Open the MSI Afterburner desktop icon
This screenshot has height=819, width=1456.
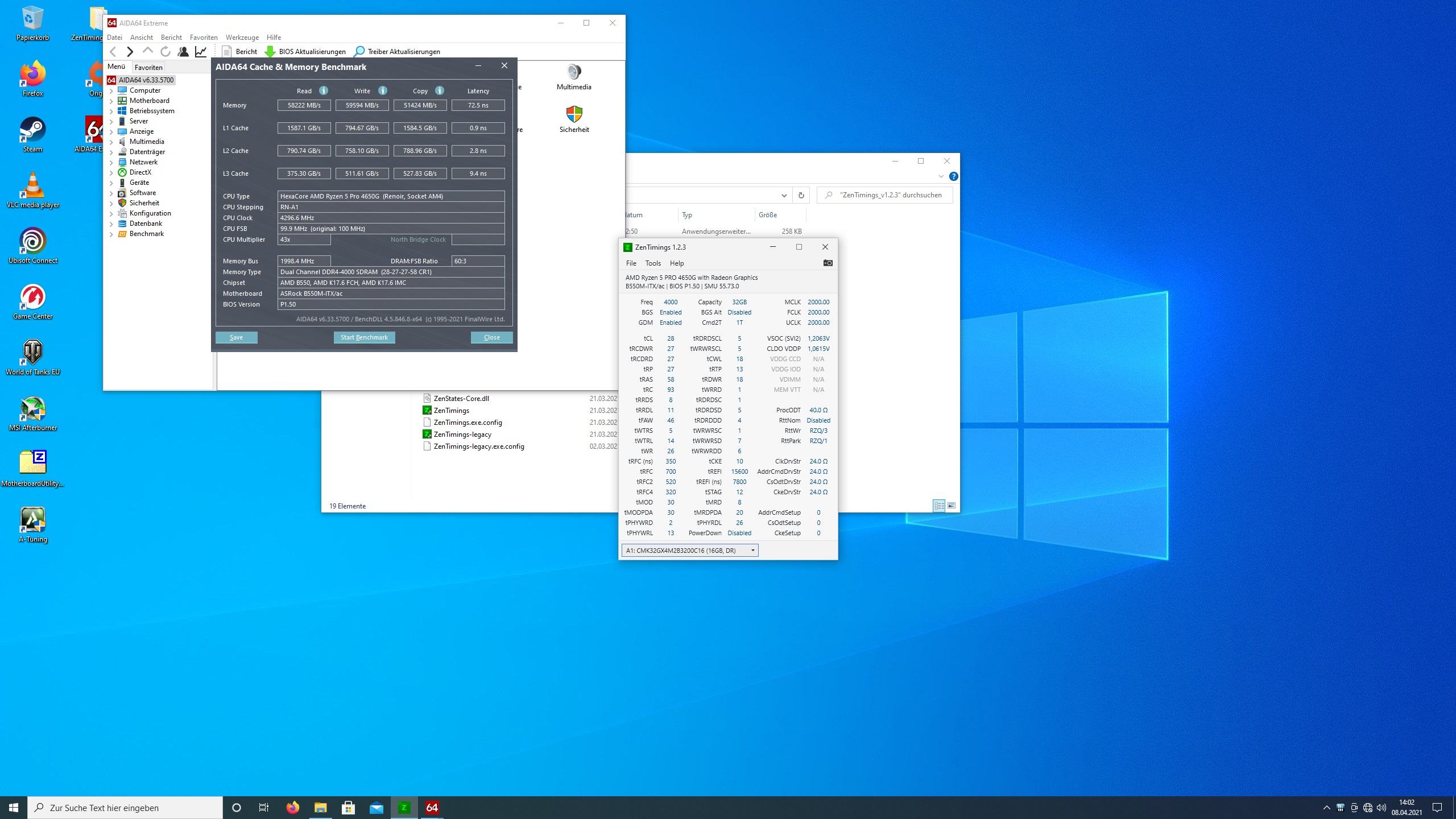tap(33, 413)
